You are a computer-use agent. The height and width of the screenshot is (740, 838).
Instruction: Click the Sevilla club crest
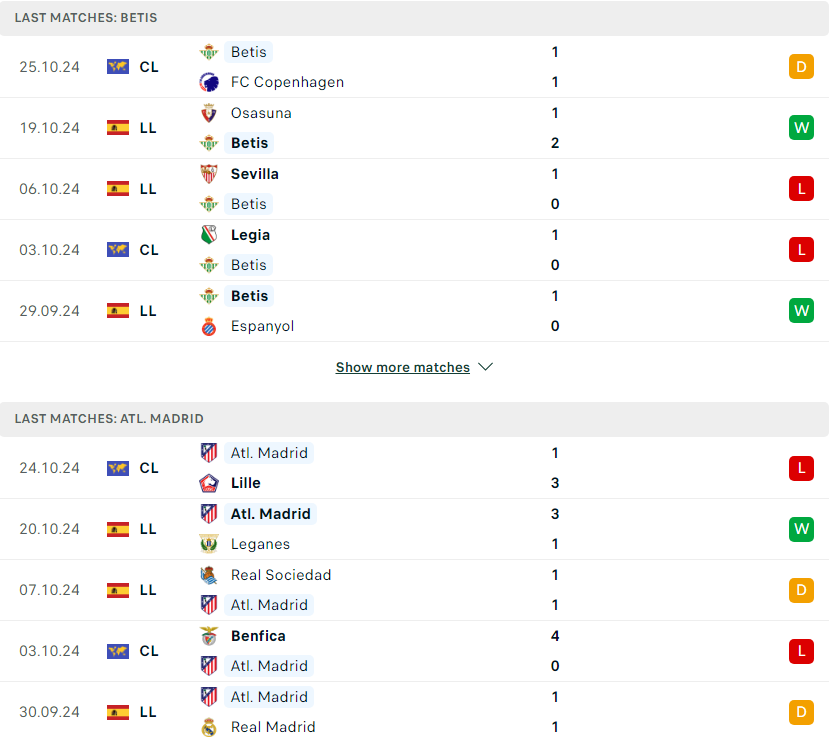click(208, 174)
